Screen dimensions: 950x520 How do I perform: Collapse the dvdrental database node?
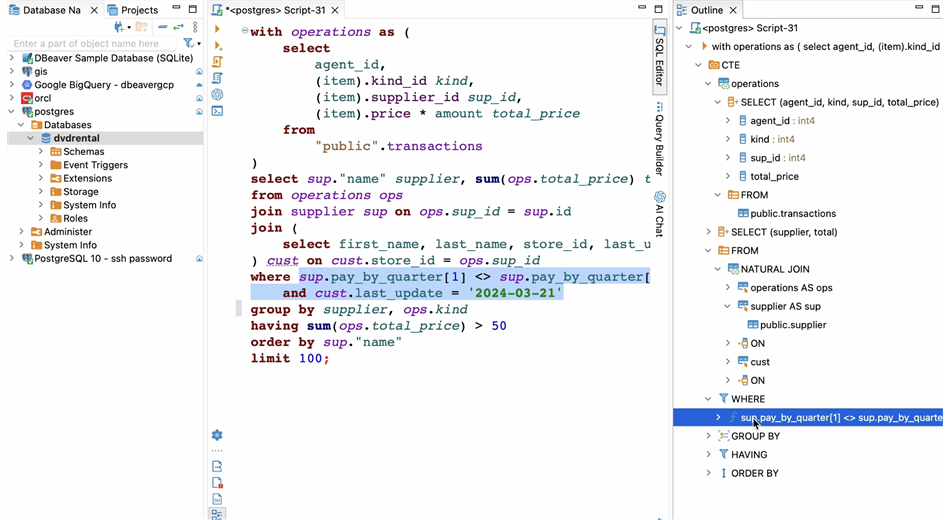click(31, 138)
